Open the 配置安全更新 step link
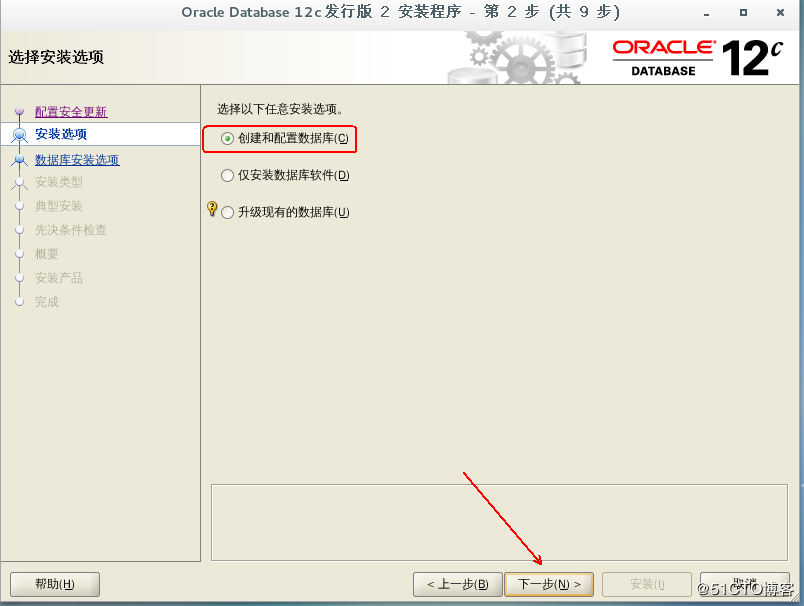This screenshot has width=804, height=606. 71,111
